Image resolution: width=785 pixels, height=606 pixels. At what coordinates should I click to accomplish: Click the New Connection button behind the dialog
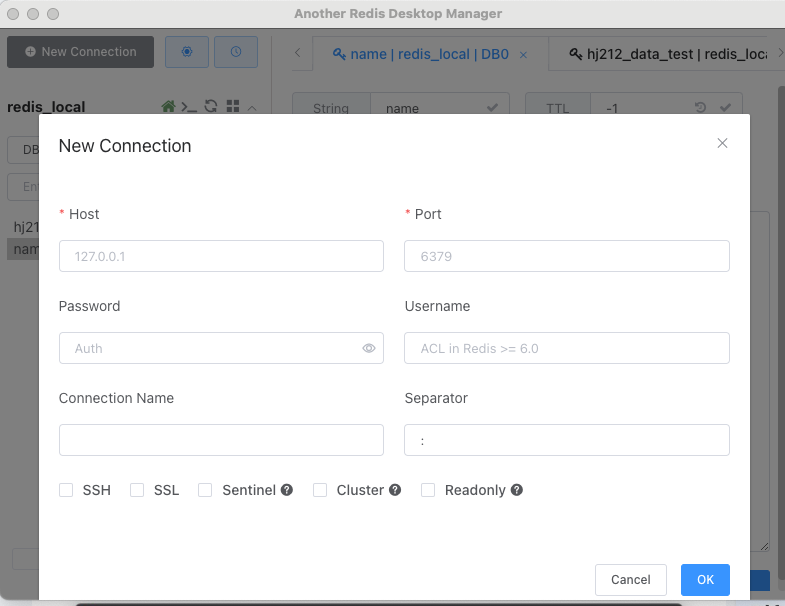[x=81, y=52]
